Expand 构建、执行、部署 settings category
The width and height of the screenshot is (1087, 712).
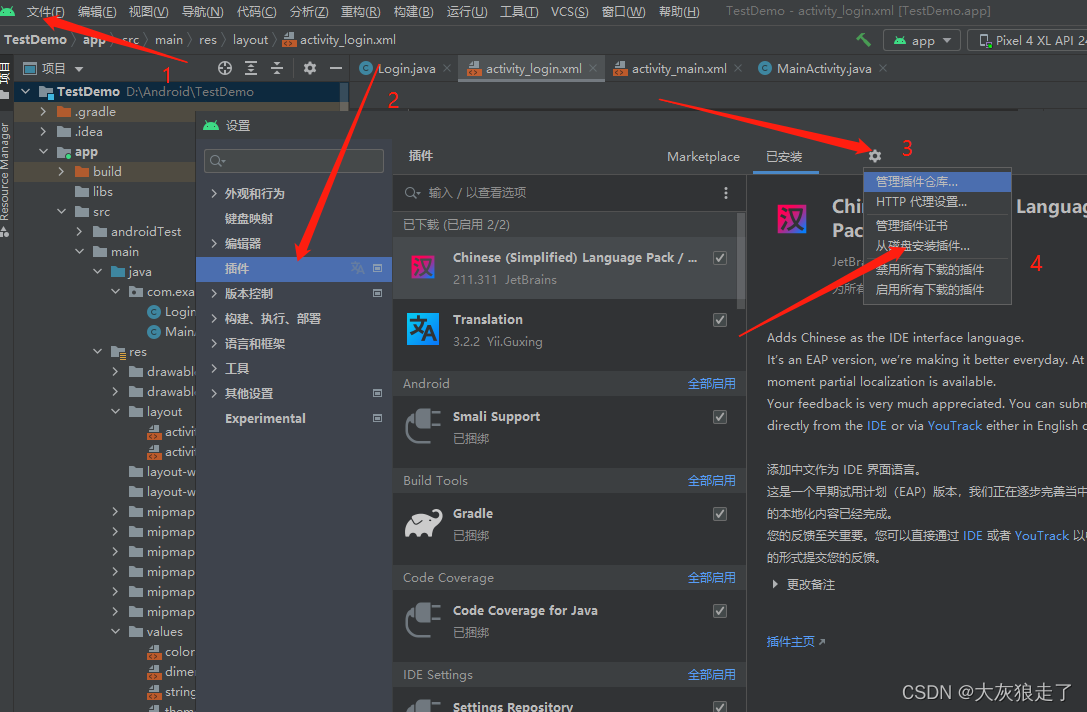(x=214, y=318)
